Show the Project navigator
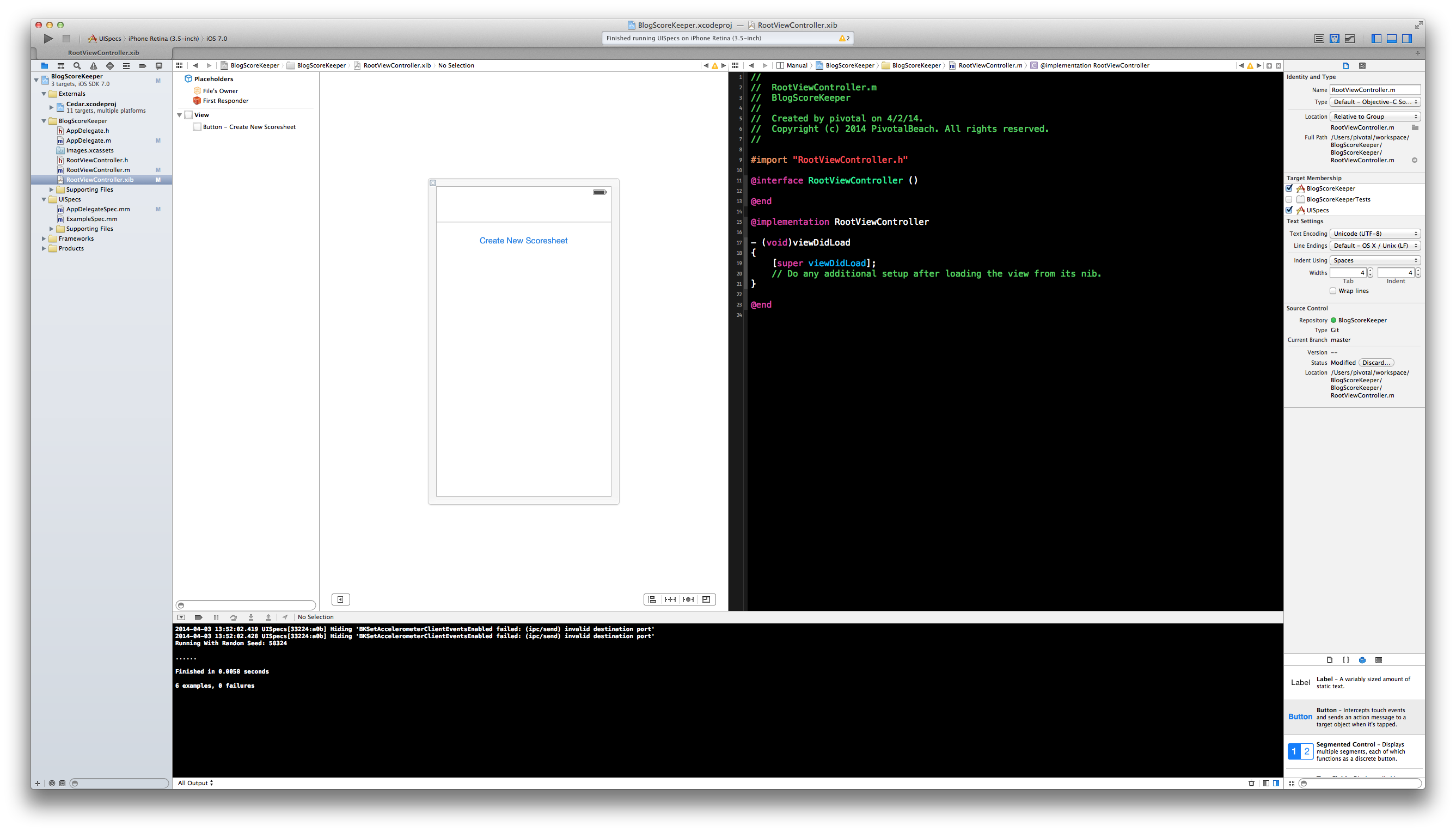 [44, 66]
